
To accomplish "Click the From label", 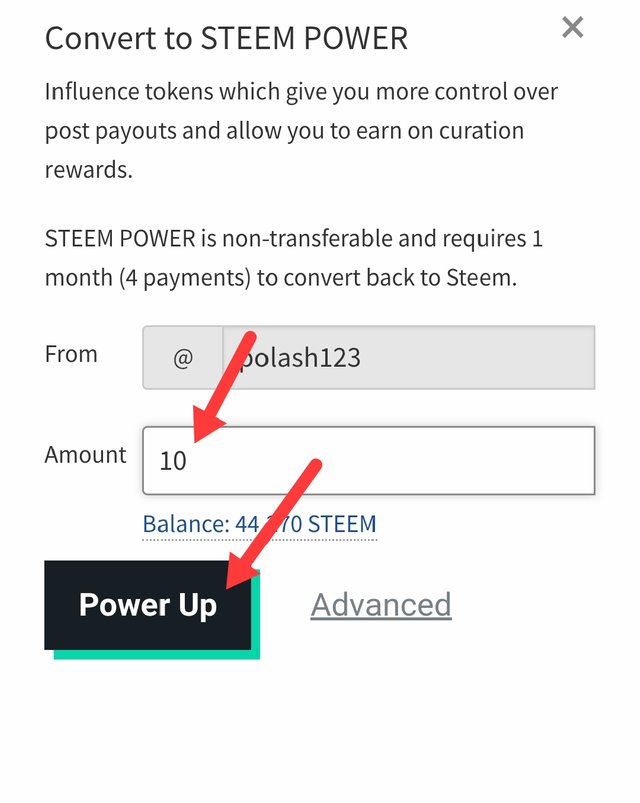I will click(x=71, y=354).
